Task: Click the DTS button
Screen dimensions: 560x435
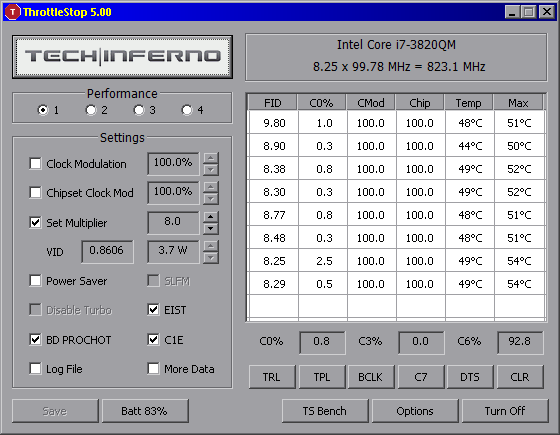Action: tap(470, 377)
